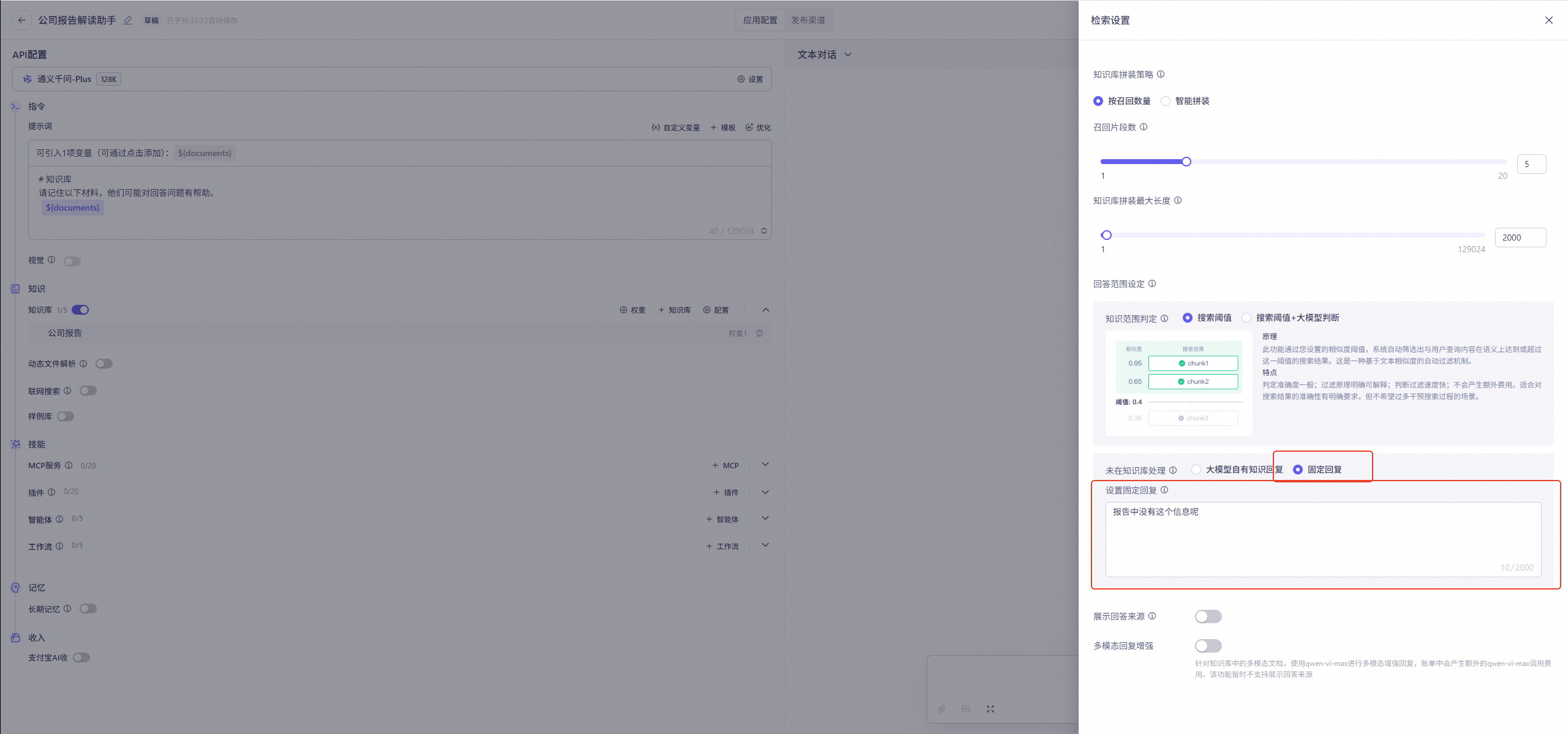Viewport: 1568px width, 734px height.
Task: Click the info icon beside 知识库拼装策略
Action: 1161,74
